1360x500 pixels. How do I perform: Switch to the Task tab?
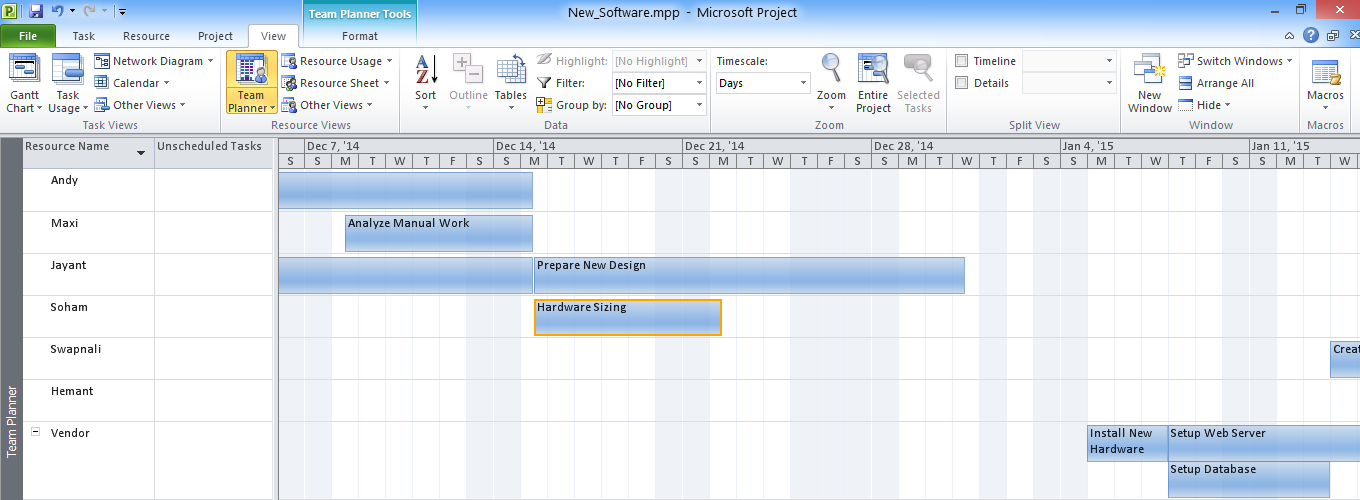(84, 36)
